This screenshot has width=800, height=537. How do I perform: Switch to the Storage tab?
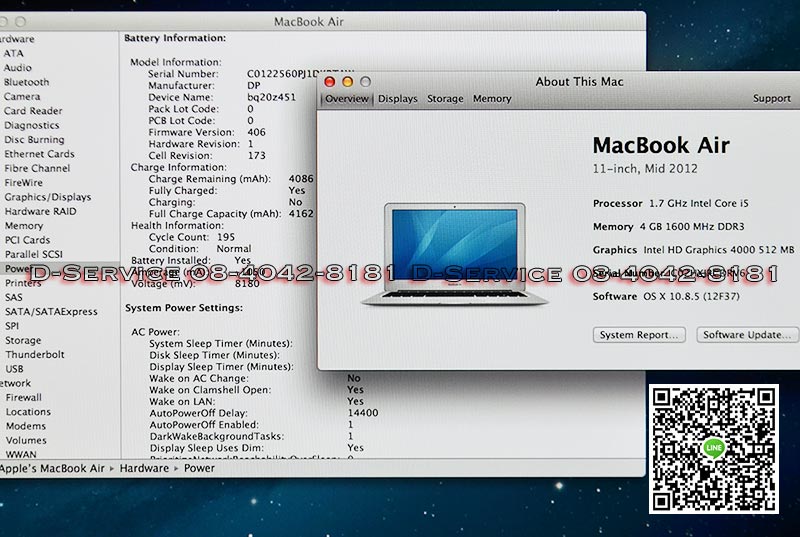pyautogui.click(x=445, y=99)
